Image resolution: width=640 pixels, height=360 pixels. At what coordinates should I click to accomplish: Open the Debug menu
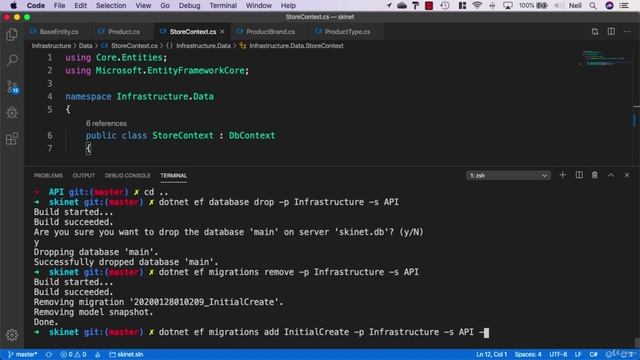coord(189,5)
